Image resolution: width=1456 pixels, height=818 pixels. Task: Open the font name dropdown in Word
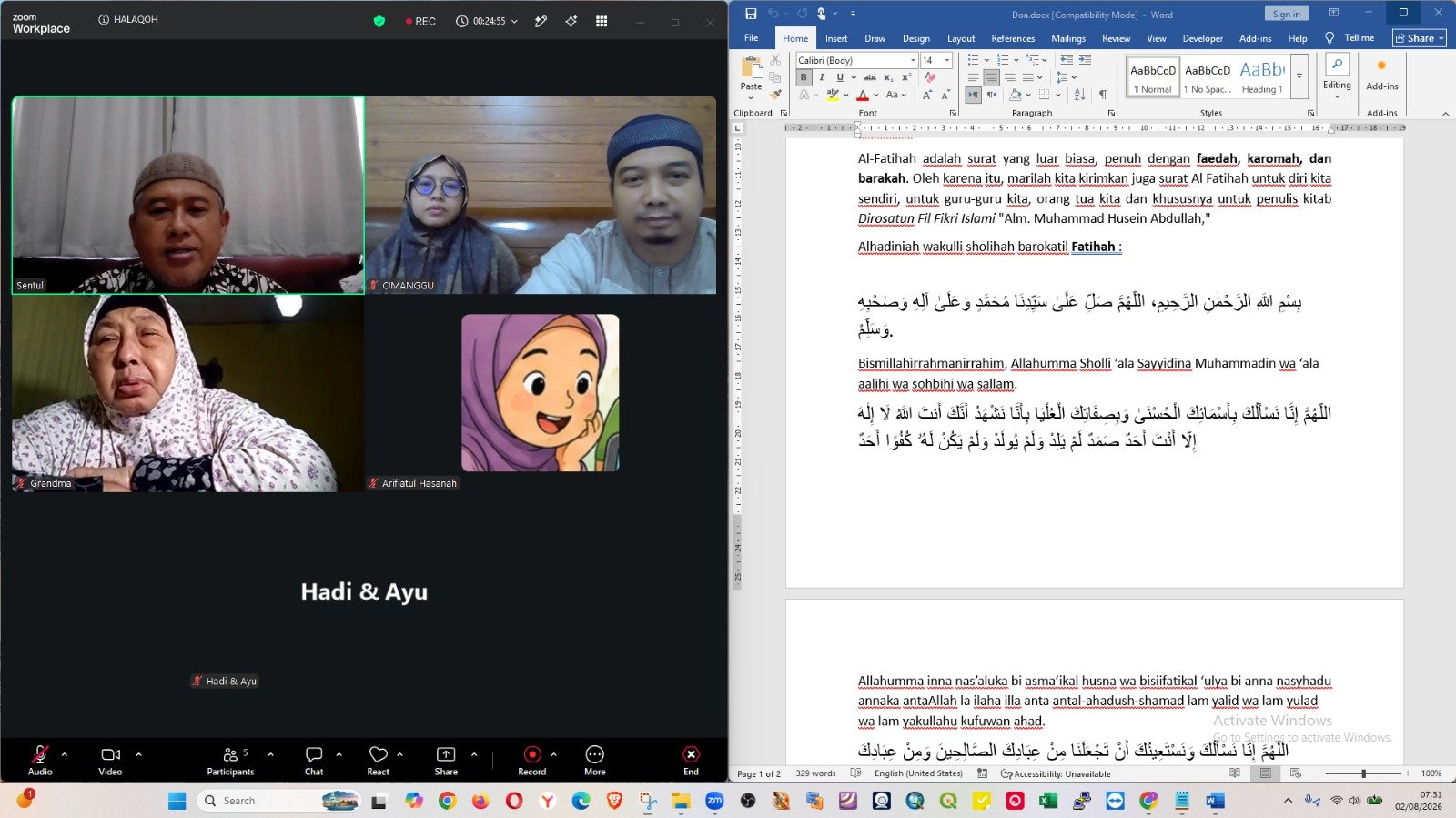click(x=913, y=60)
